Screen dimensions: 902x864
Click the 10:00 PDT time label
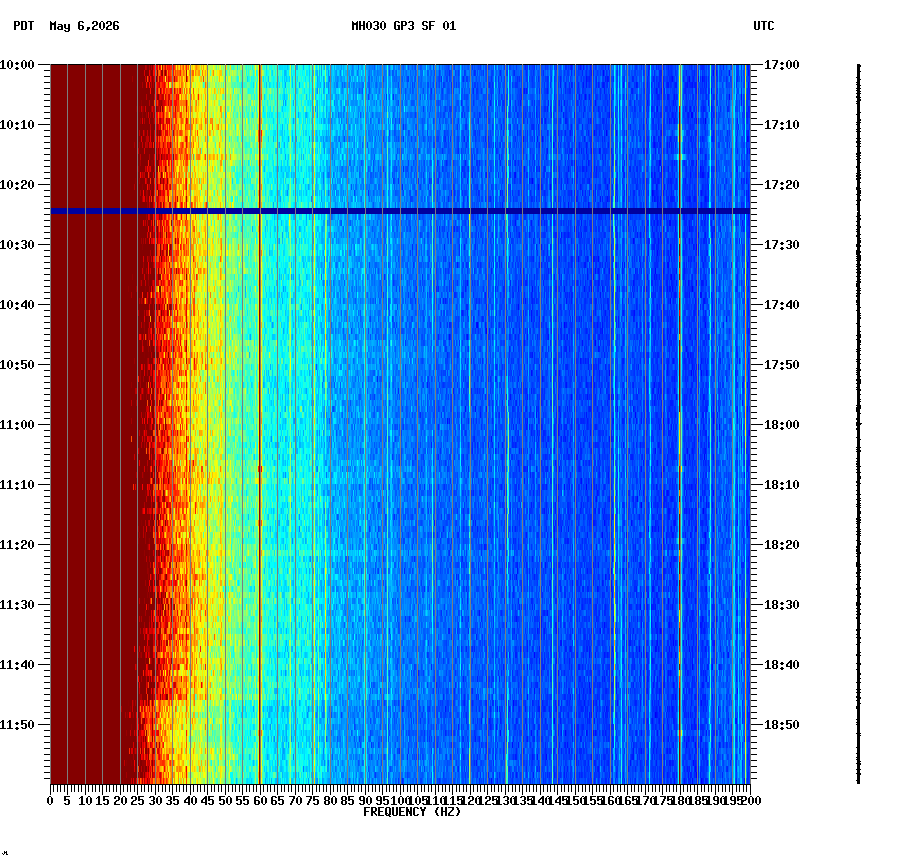coord(17,65)
